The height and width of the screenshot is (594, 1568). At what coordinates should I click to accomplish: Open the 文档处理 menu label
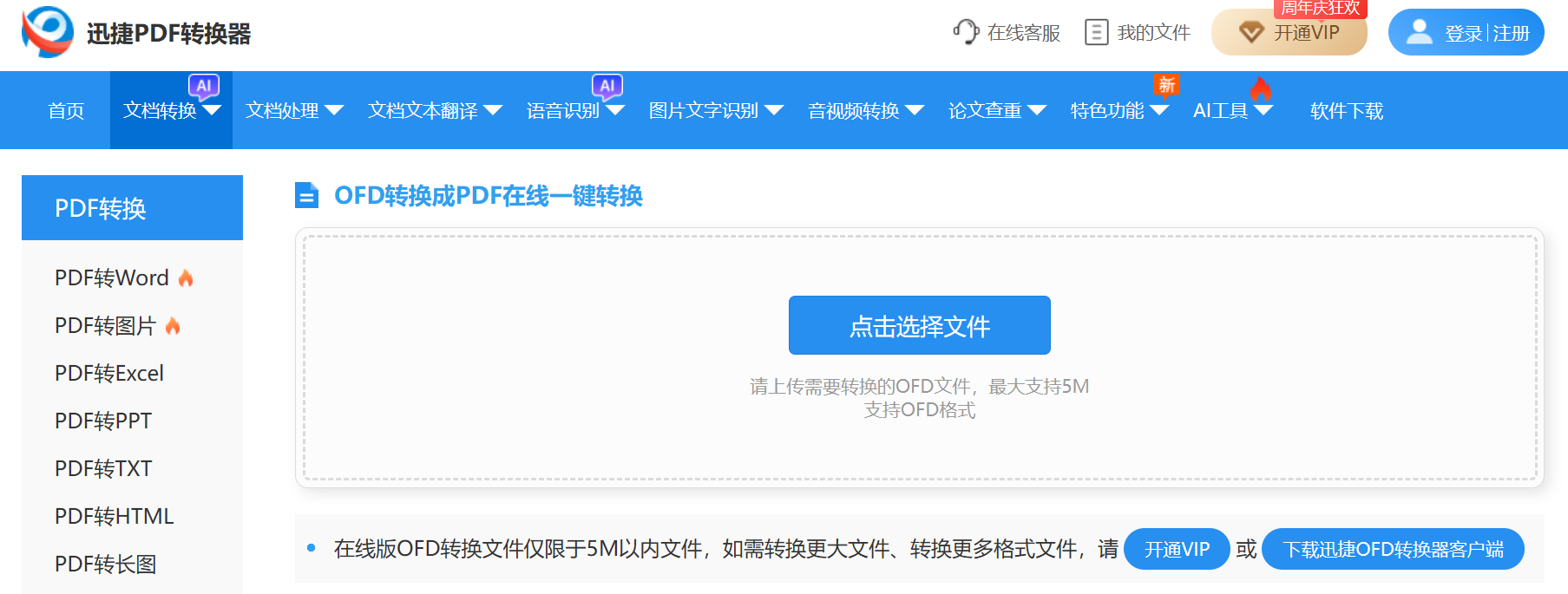click(x=282, y=111)
